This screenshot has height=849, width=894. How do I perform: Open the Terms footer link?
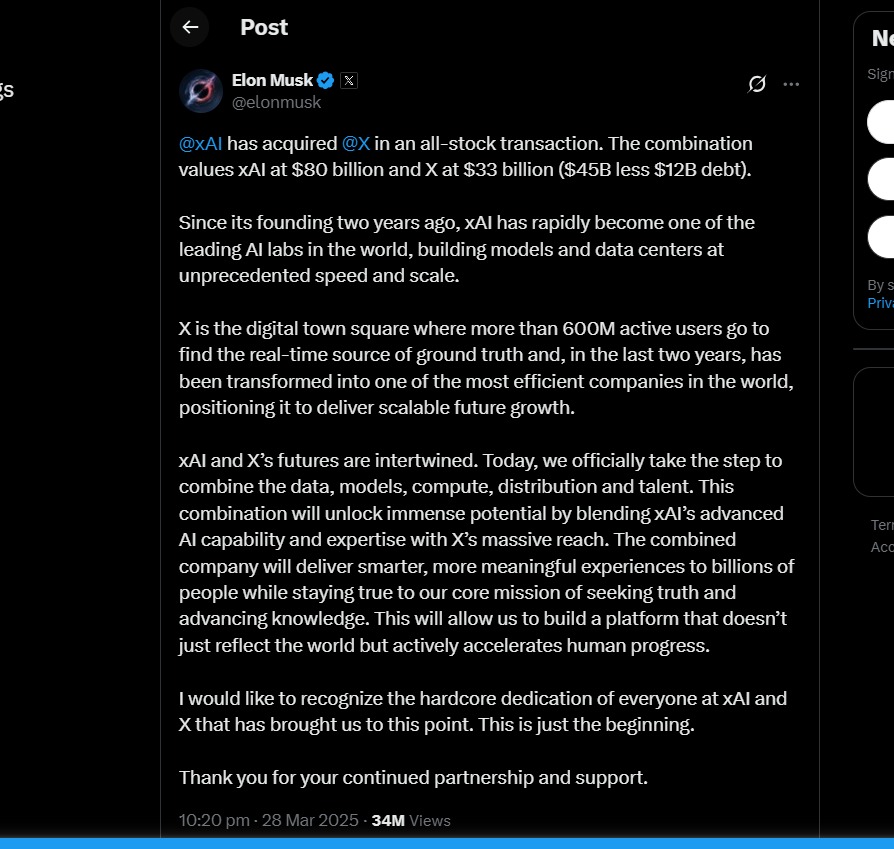point(882,525)
